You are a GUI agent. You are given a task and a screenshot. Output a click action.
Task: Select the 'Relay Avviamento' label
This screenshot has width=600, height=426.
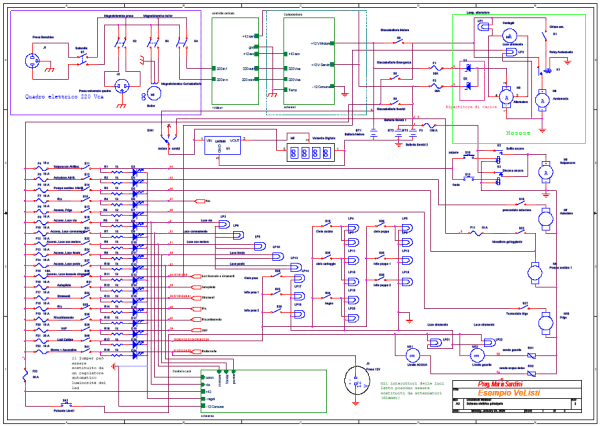pyautogui.click(x=561, y=52)
